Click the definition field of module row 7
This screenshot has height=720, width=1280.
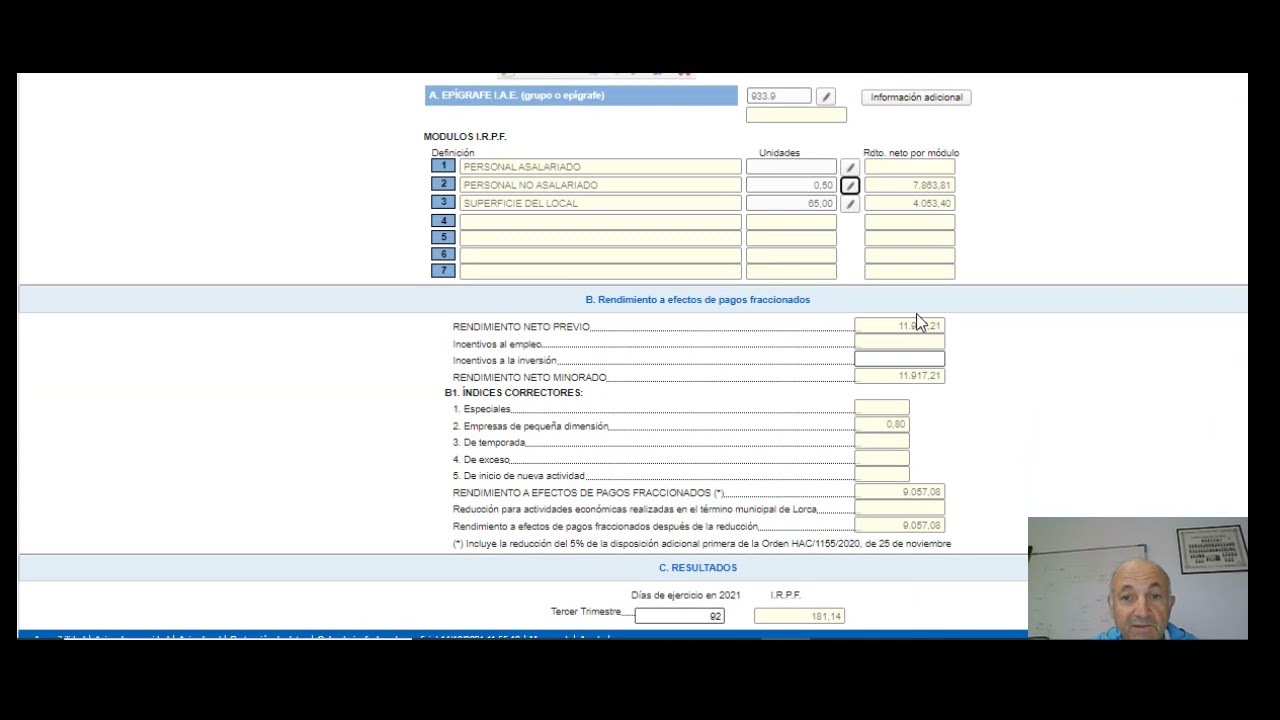pos(600,271)
